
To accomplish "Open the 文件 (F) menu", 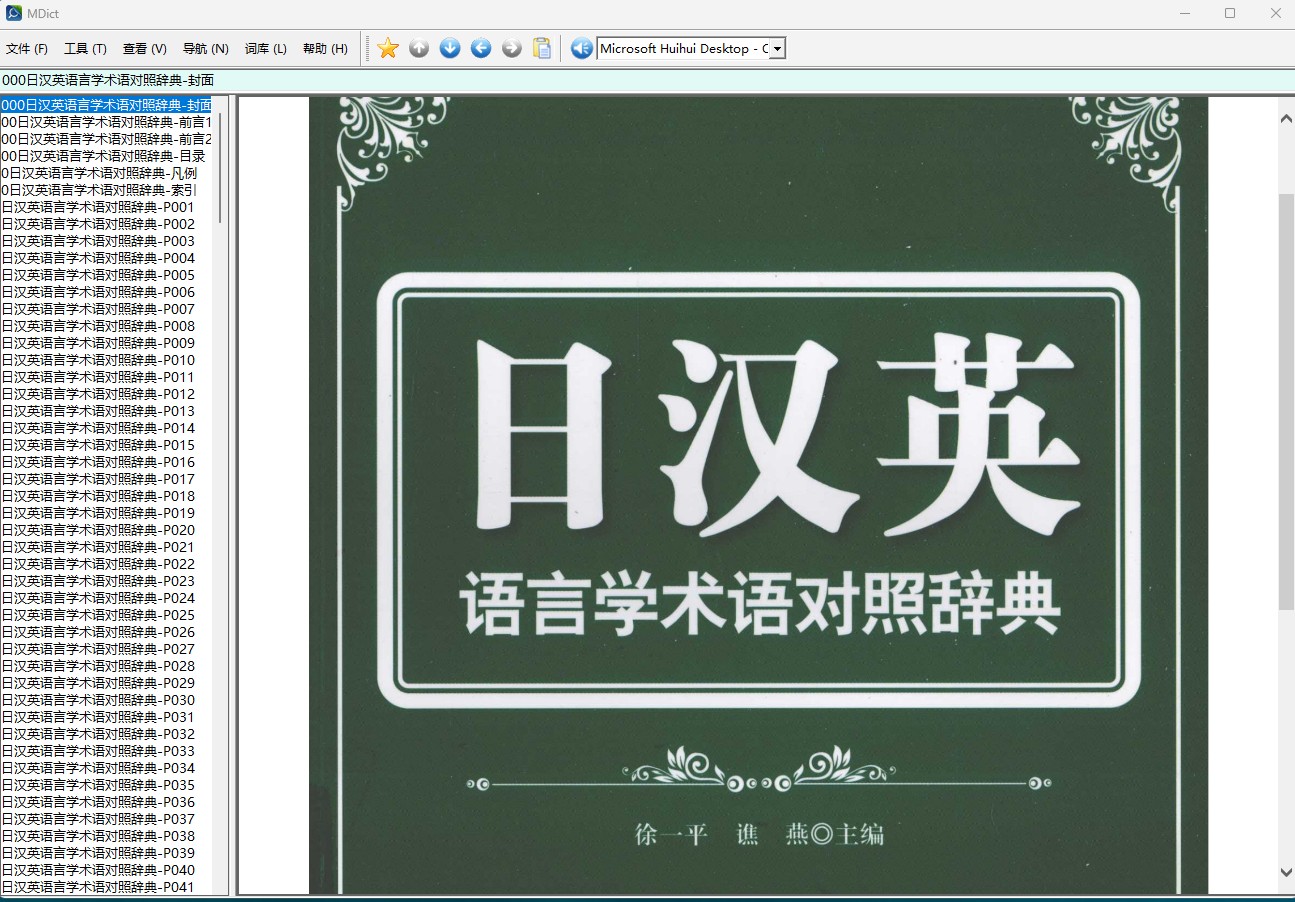I will [x=27, y=49].
